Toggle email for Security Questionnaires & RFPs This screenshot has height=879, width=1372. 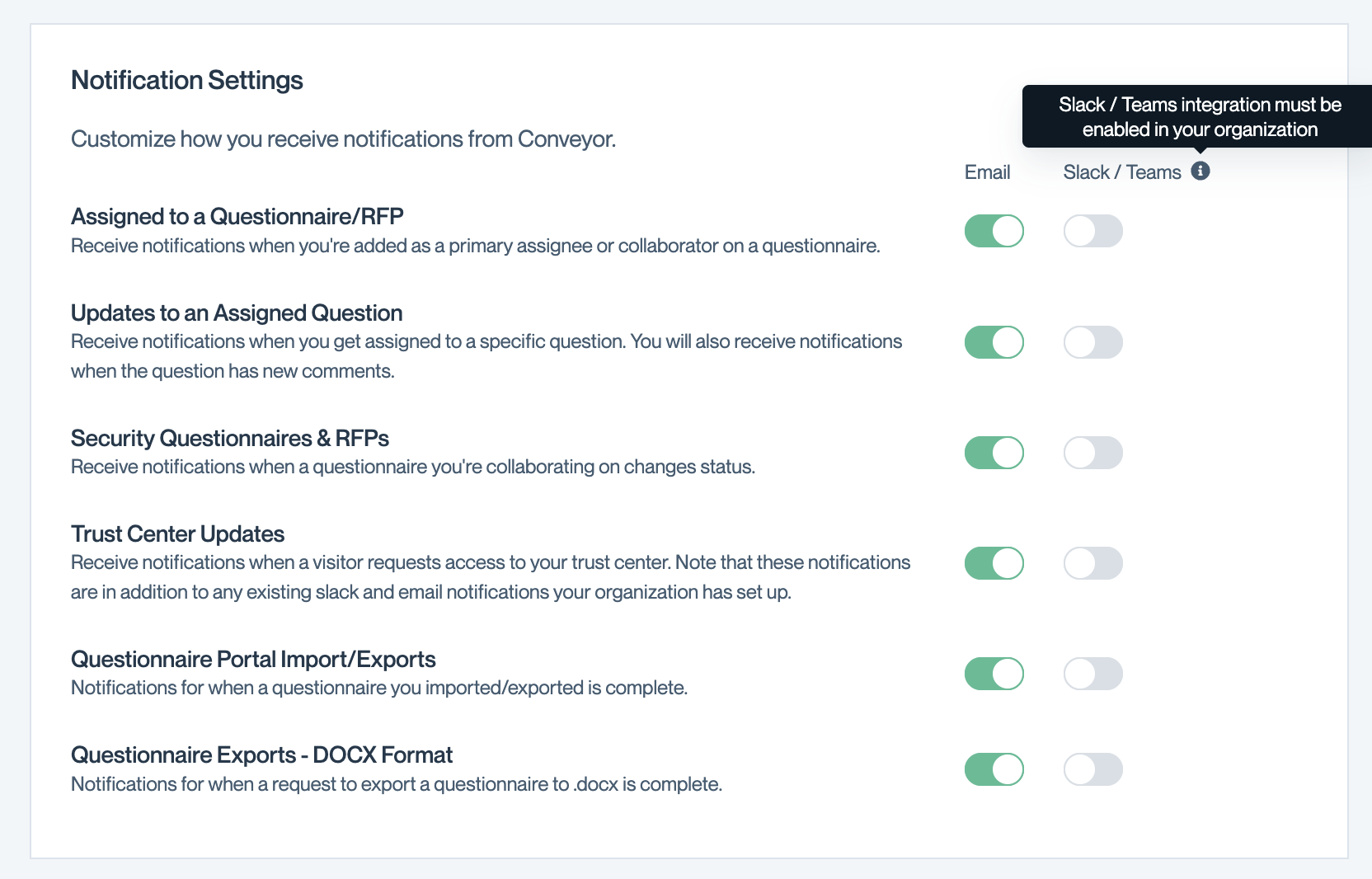click(994, 453)
